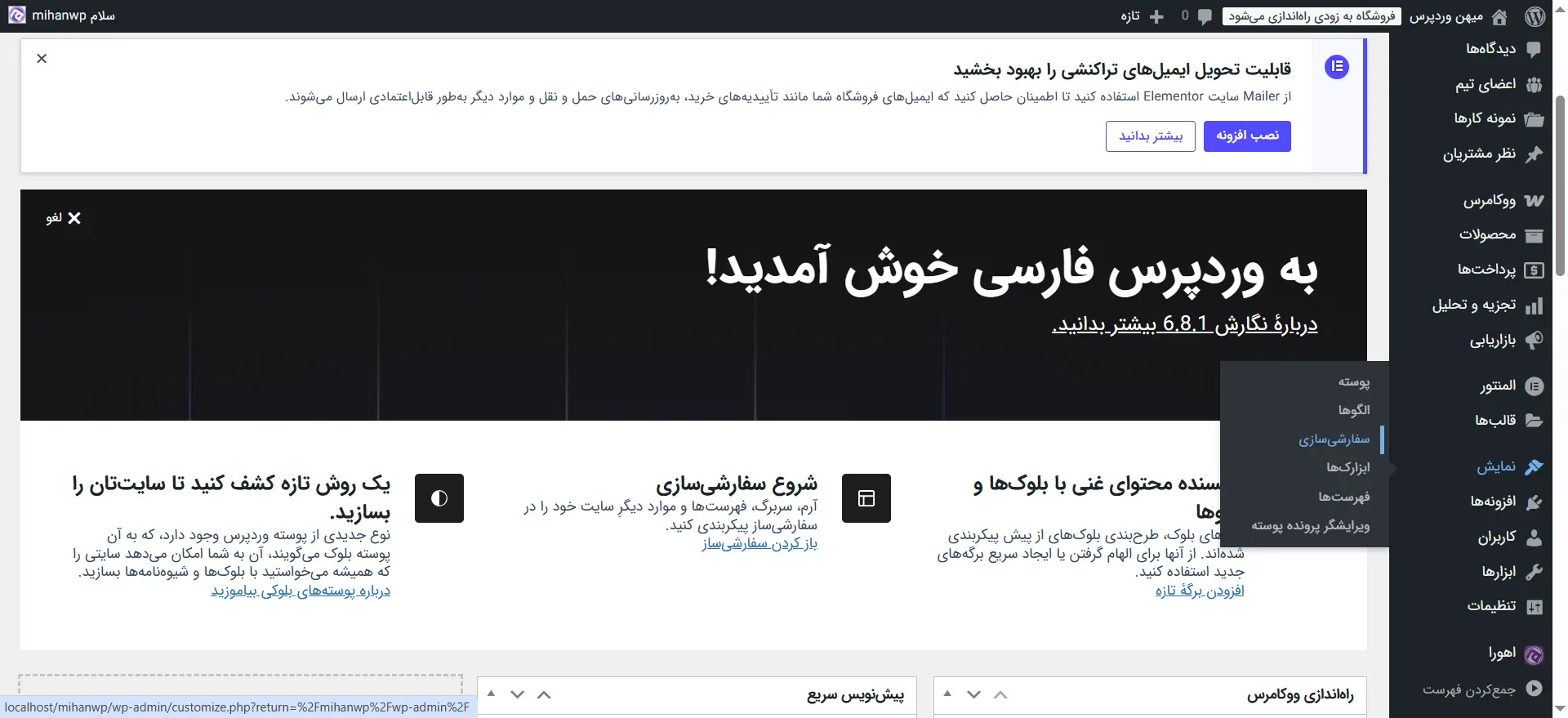
Task: Open the mihanwp user avatar icon
Action: pyautogui.click(x=17, y=16)
